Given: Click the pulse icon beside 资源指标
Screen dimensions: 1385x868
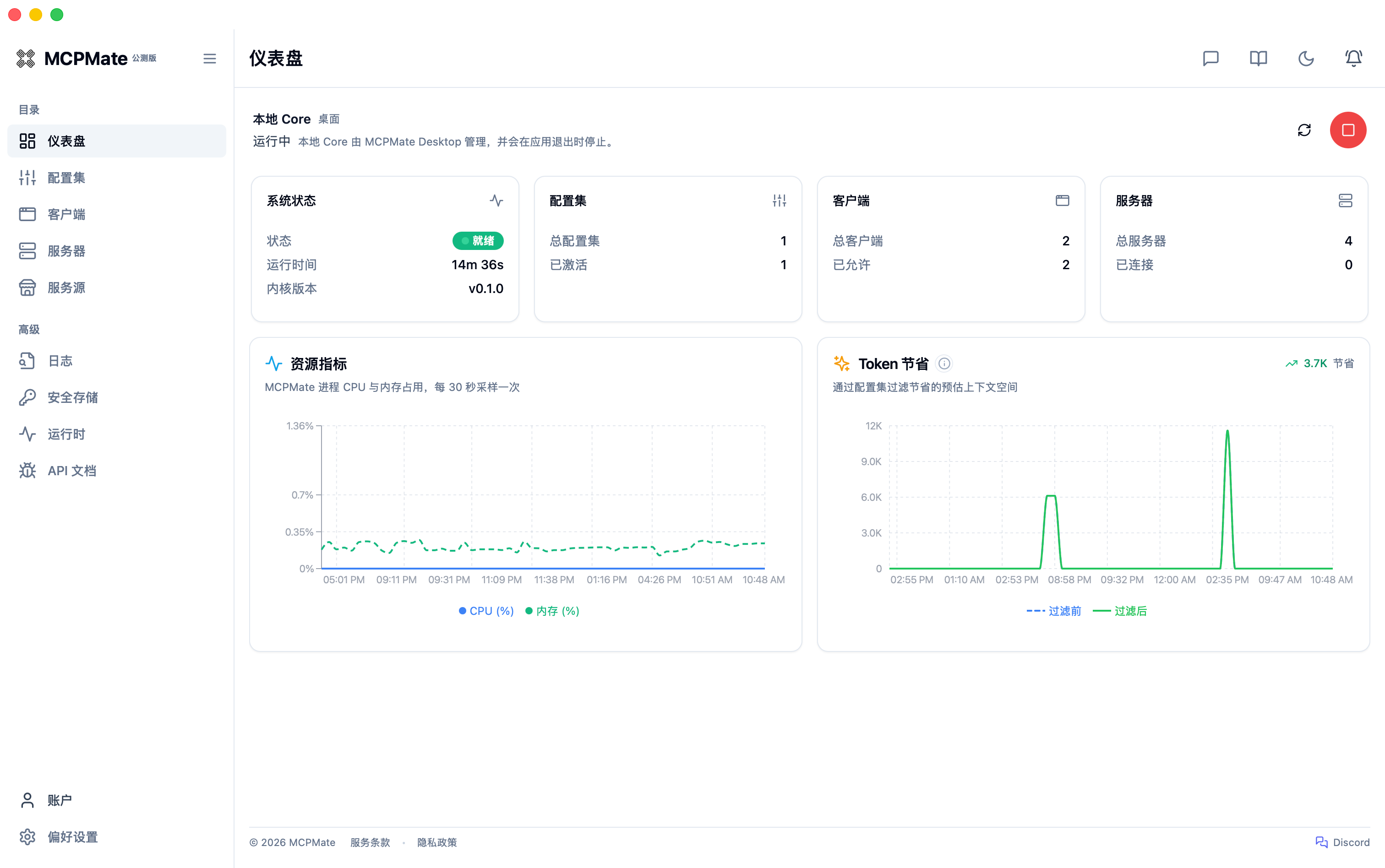Looking at the screenshot, I should pyautogui.click(x=274, y=363).
